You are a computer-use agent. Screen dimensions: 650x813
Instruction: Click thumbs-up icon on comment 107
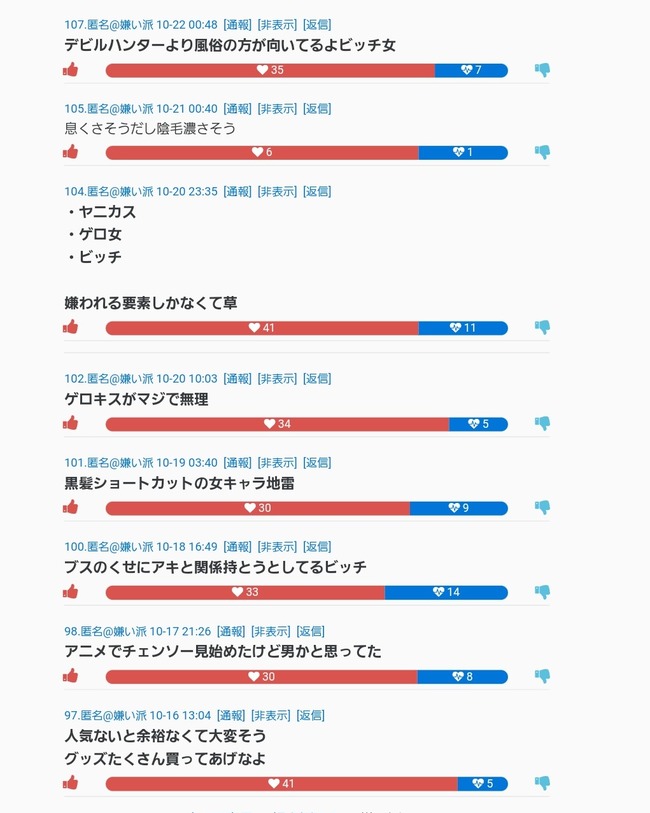pos(71,70)
